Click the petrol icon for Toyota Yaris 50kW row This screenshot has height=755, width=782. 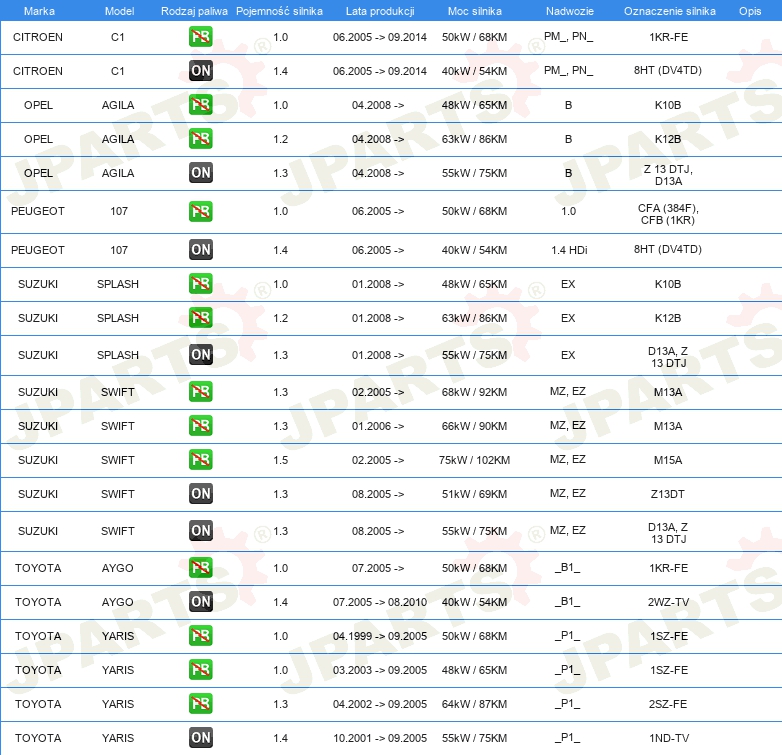200,636
